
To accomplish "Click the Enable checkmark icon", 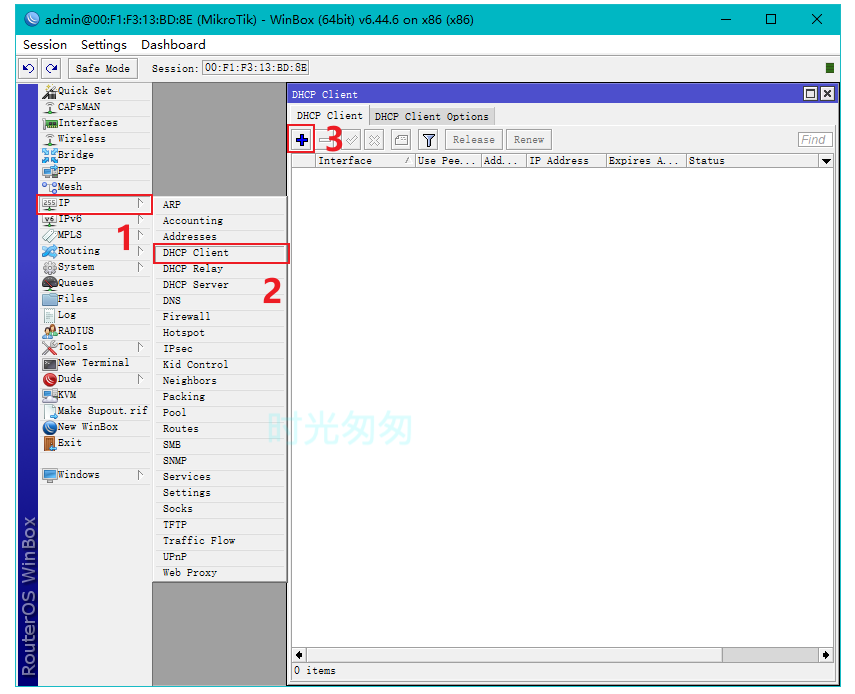I will 352,140.
